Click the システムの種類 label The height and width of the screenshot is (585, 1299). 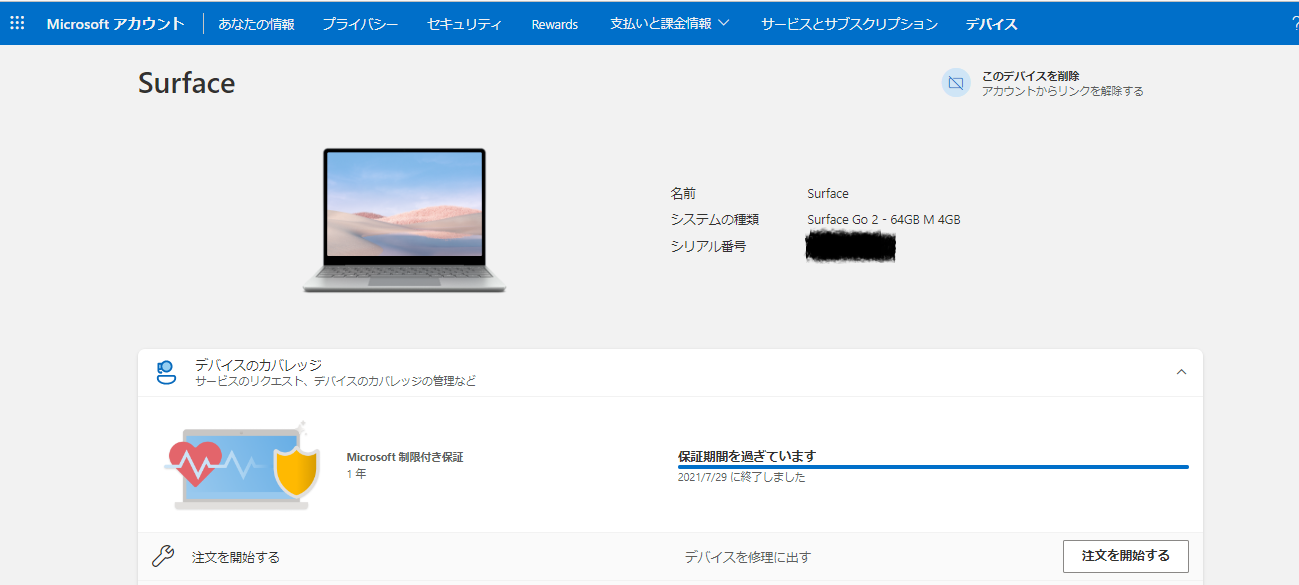714,220
